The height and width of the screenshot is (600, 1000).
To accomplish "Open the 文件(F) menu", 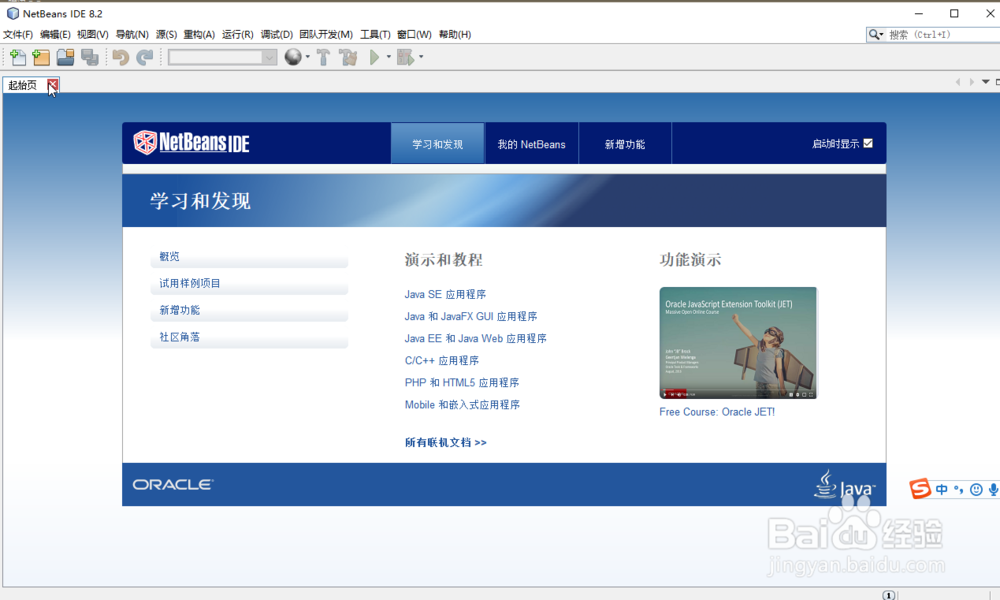I will coord(18,34).
